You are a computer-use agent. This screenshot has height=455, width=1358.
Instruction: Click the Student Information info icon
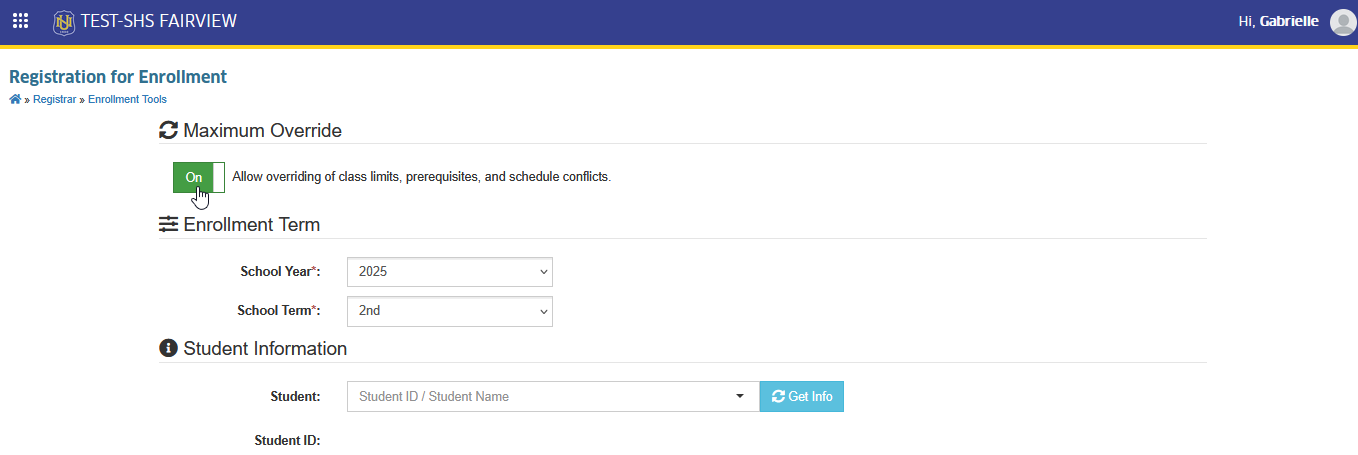[169, 349]
